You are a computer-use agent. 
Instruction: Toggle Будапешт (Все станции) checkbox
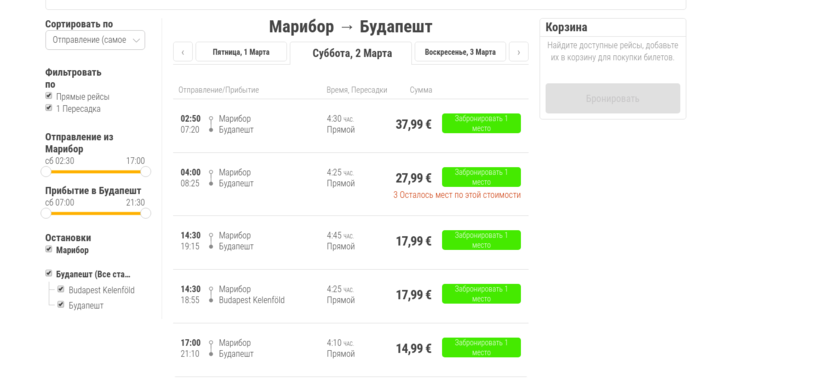coord(49,273)
